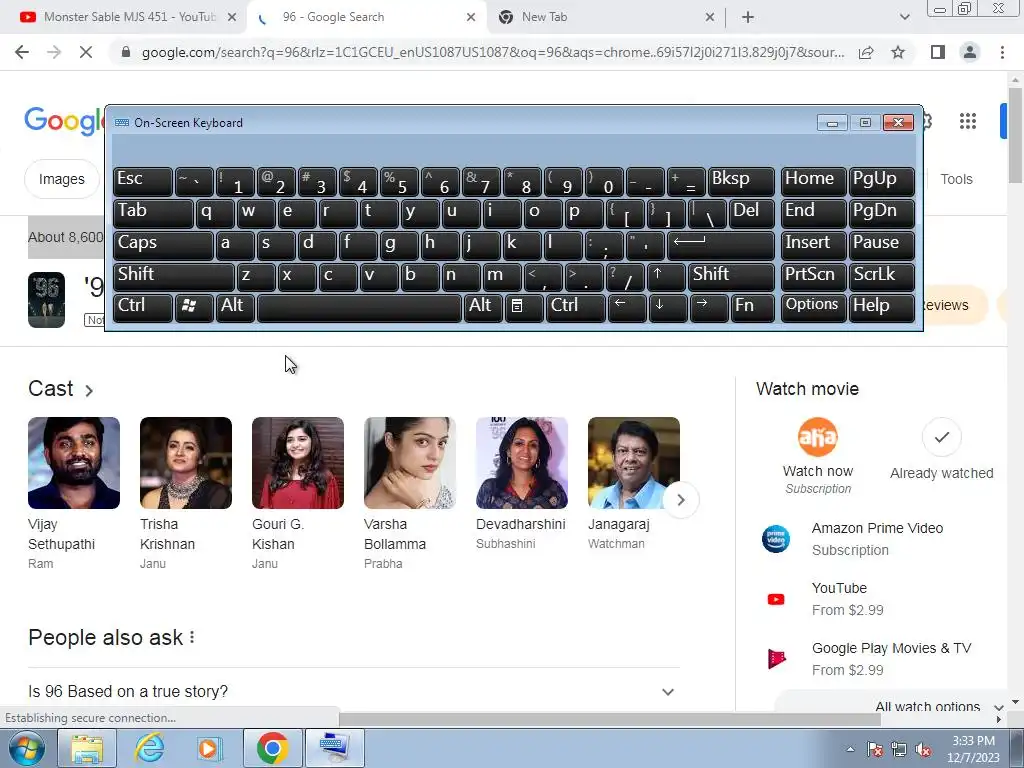Open People also ask options menu
The width and height of the screenshot is (1024, 768).
[192, 637]
